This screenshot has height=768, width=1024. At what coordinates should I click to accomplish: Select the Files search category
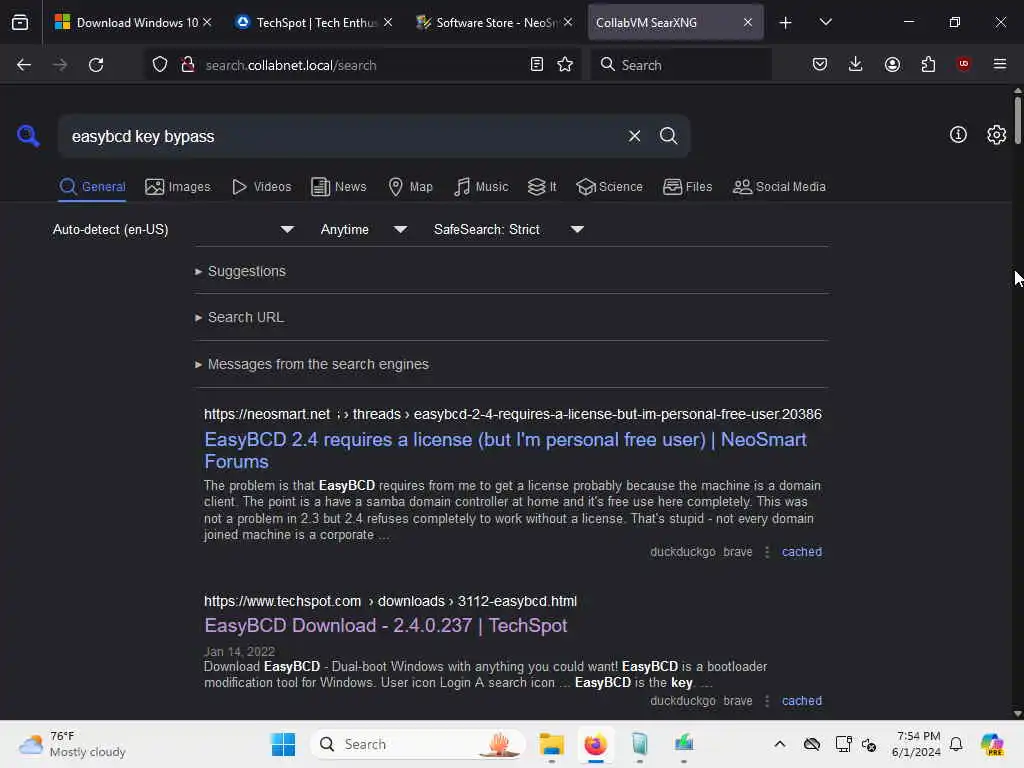coord(687,187)
